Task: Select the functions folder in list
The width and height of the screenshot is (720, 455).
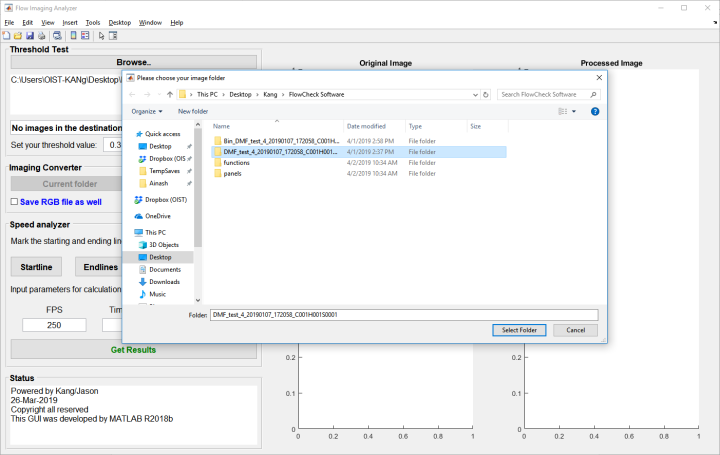Action: click(236, 162)
